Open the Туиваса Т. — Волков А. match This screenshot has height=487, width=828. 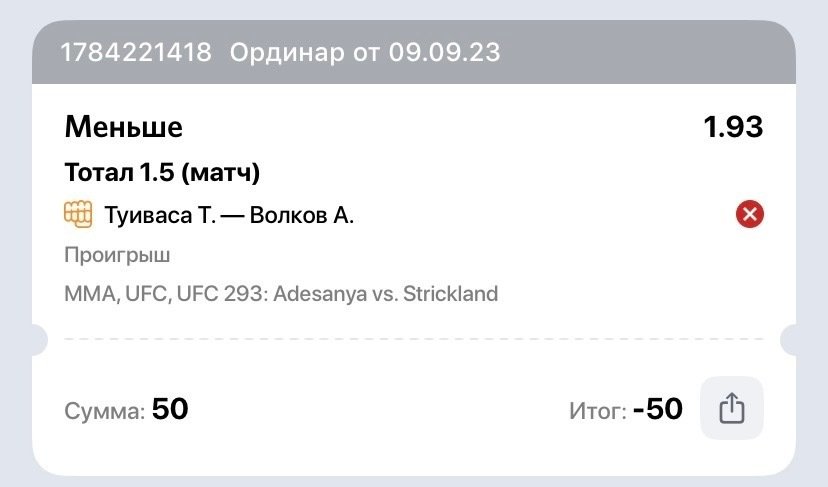coord(229,215)
